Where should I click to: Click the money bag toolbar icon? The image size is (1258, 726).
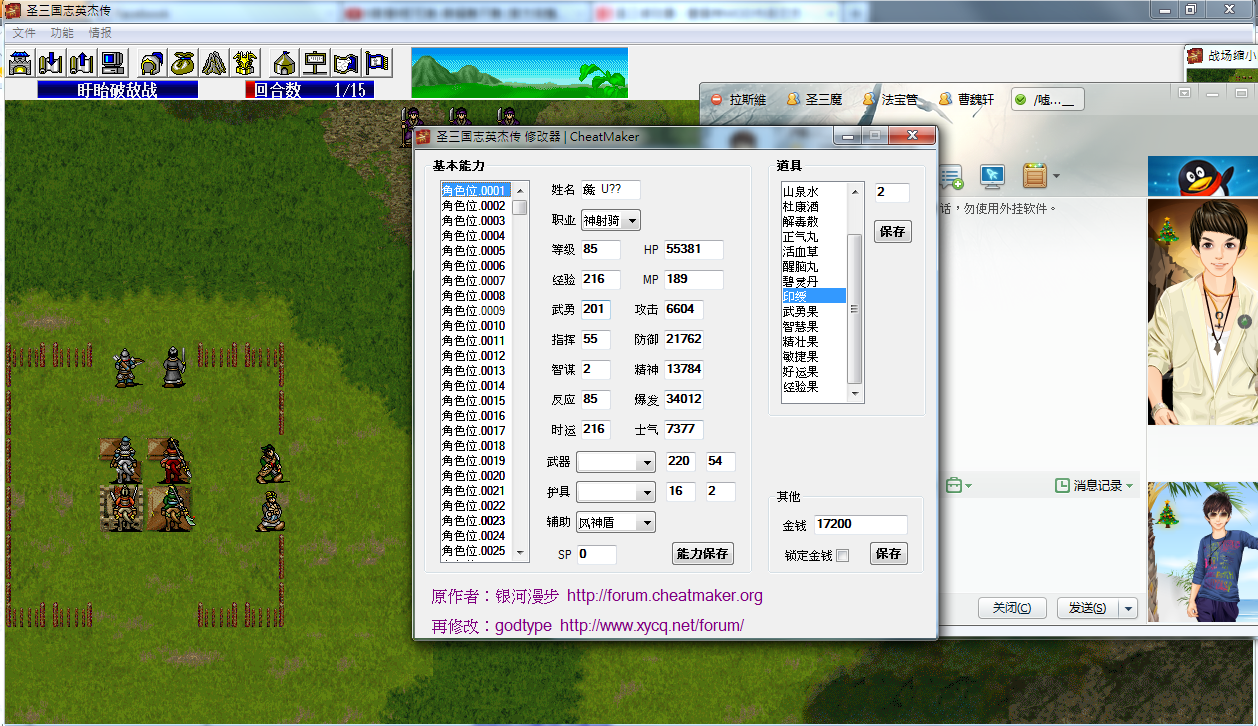183,63
